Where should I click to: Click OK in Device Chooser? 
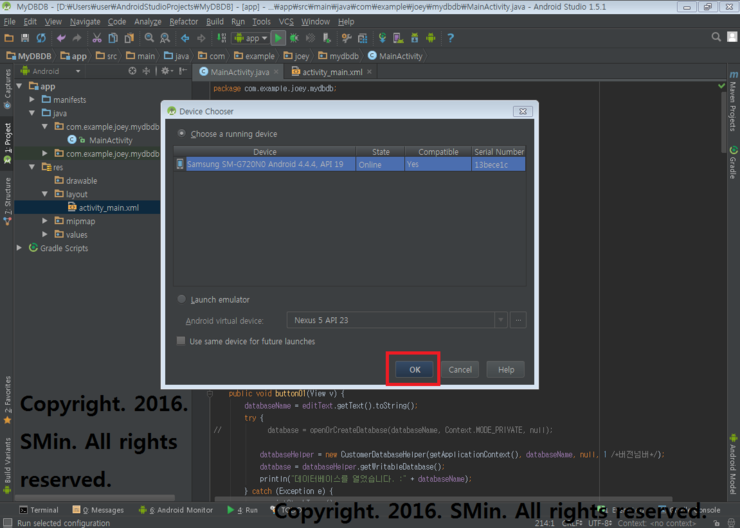point(414,369)
